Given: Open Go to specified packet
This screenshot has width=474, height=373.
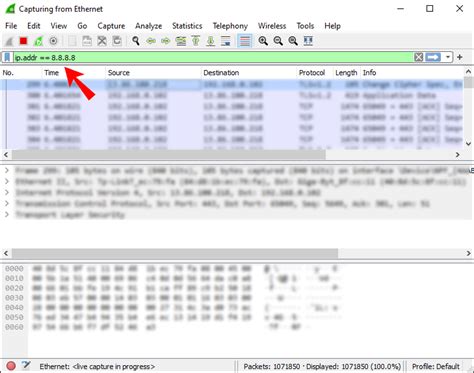Looking at the screenshot, I should coord(181,41).
